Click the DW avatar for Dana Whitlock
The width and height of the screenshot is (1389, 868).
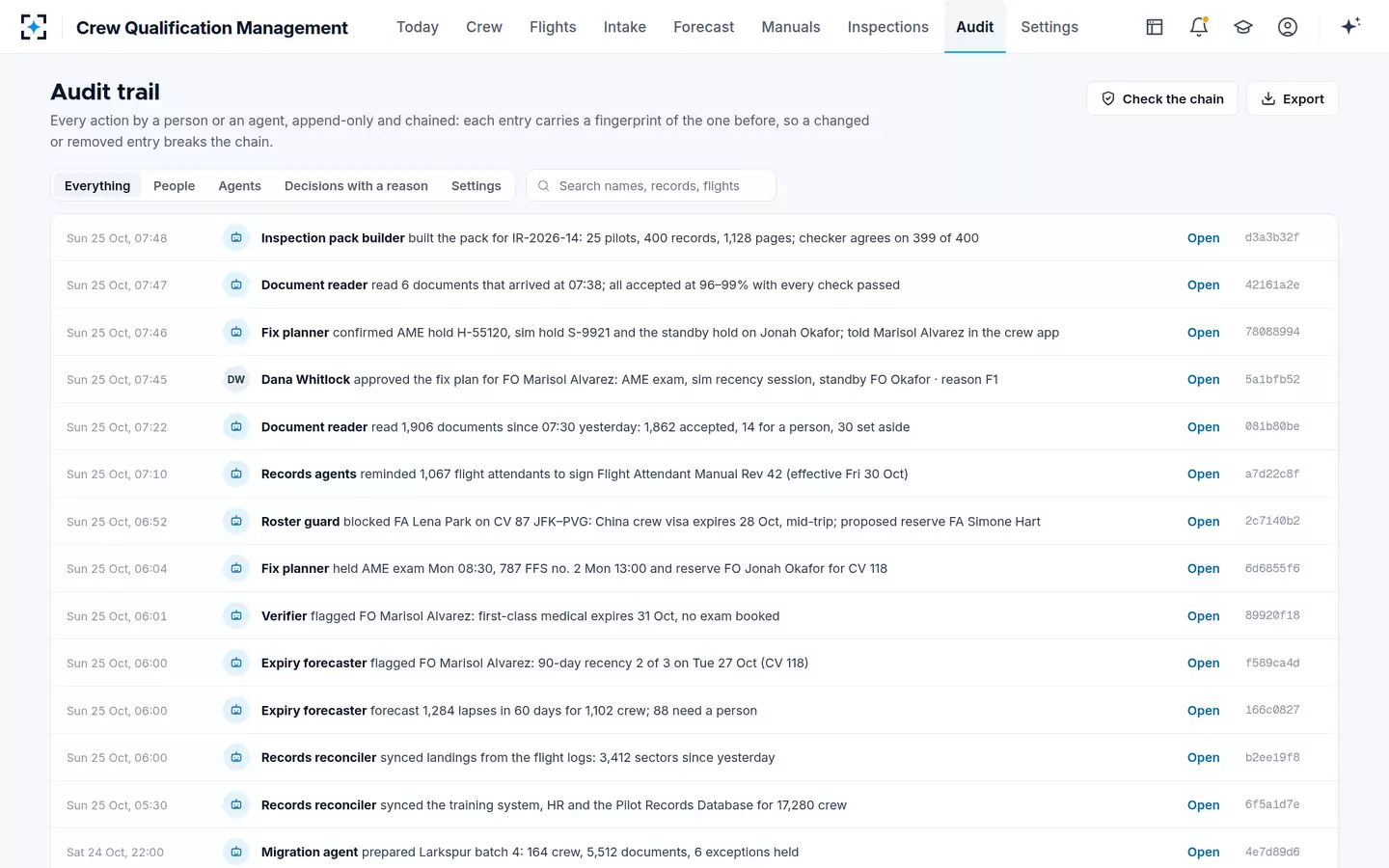(236, 379)
